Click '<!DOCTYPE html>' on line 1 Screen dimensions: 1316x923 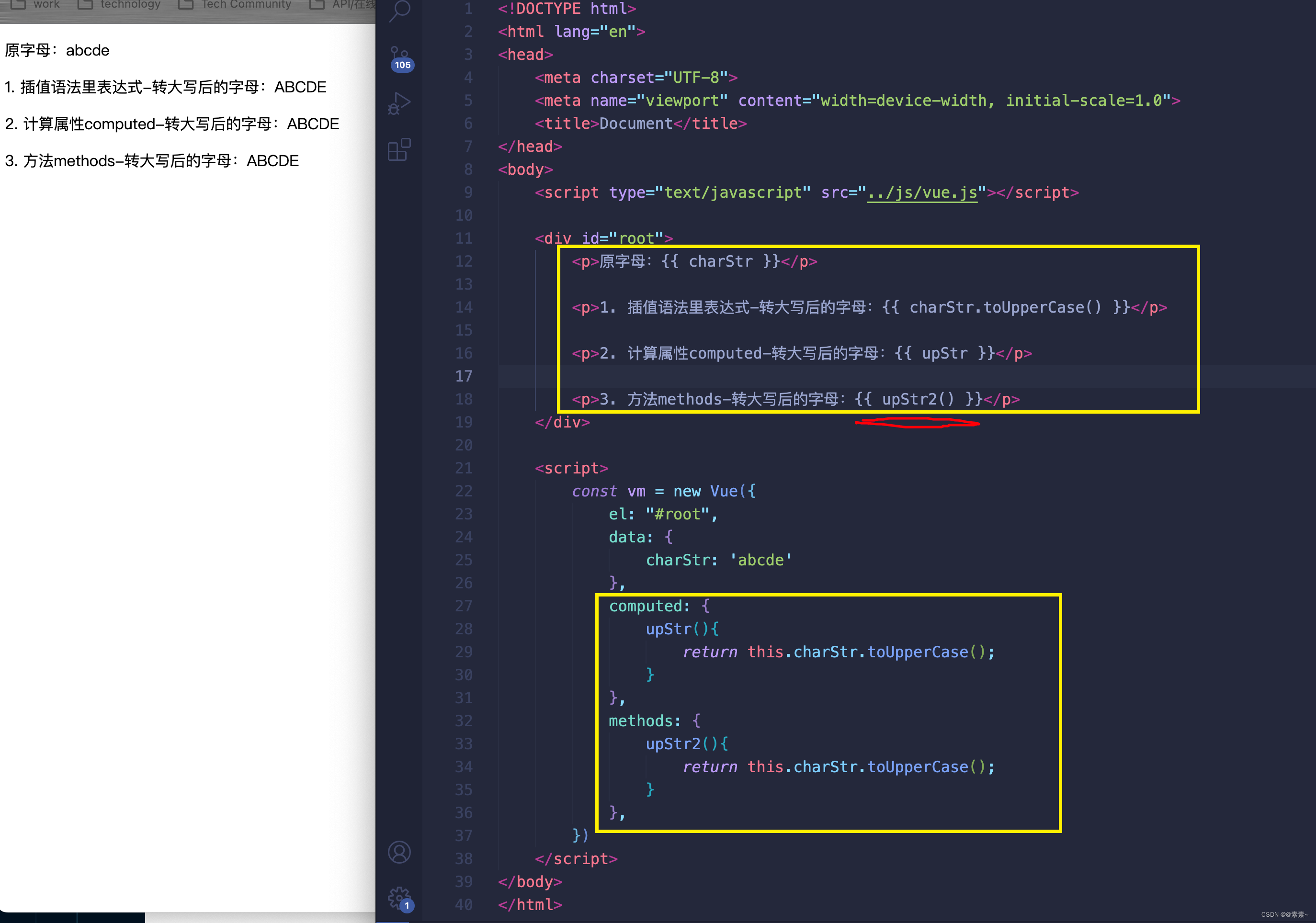[567, 9]
